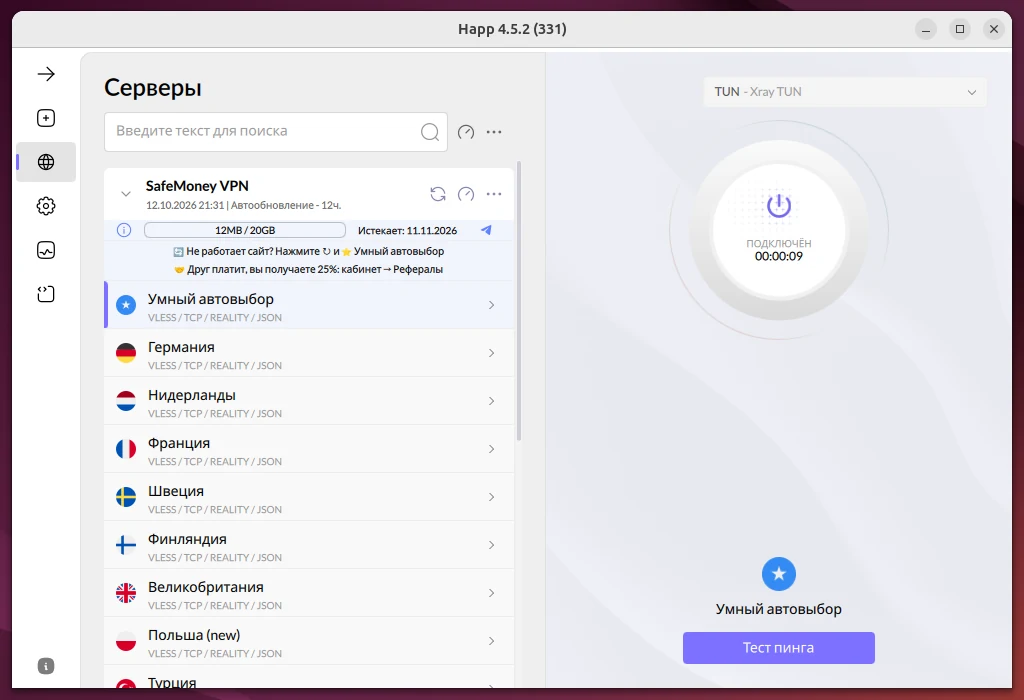1024x700 pixels.
Task: Open the settings gear in sidebar
Action: click(x=46, y=206)
